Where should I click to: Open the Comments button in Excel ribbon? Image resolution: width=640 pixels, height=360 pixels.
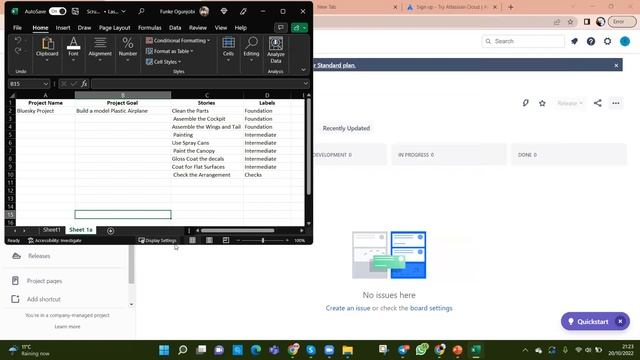280,28
